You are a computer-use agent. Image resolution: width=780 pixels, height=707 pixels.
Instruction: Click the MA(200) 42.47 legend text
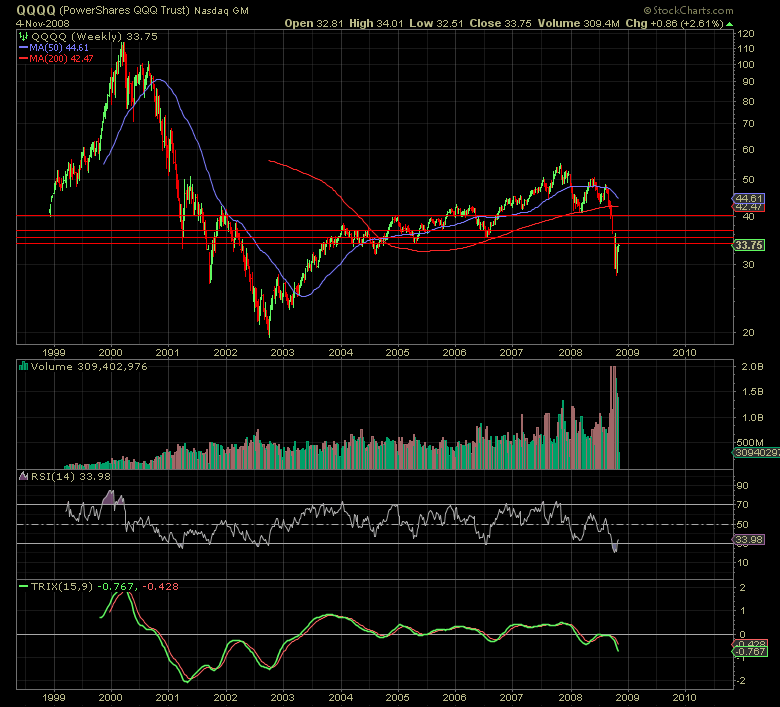(x=61, y=59)
